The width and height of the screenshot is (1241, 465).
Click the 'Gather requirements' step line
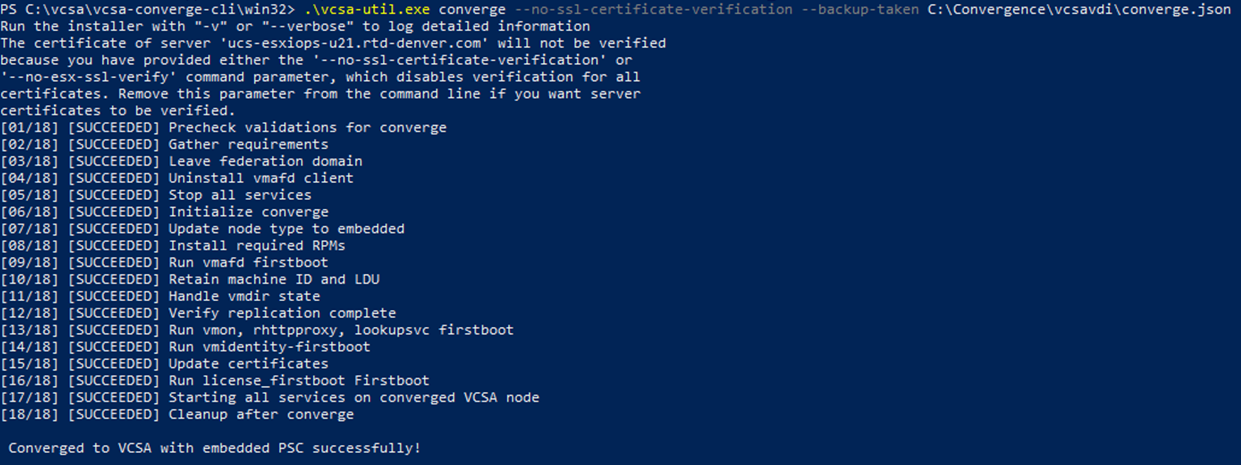(248, 145)
